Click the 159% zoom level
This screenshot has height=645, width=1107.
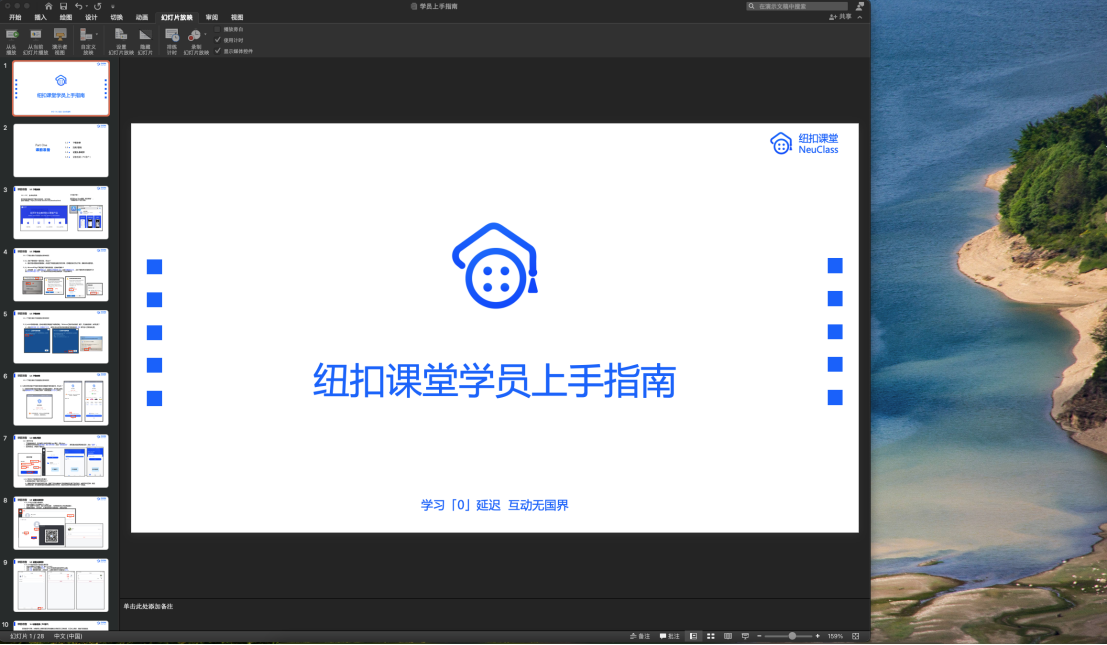[835, 636]
